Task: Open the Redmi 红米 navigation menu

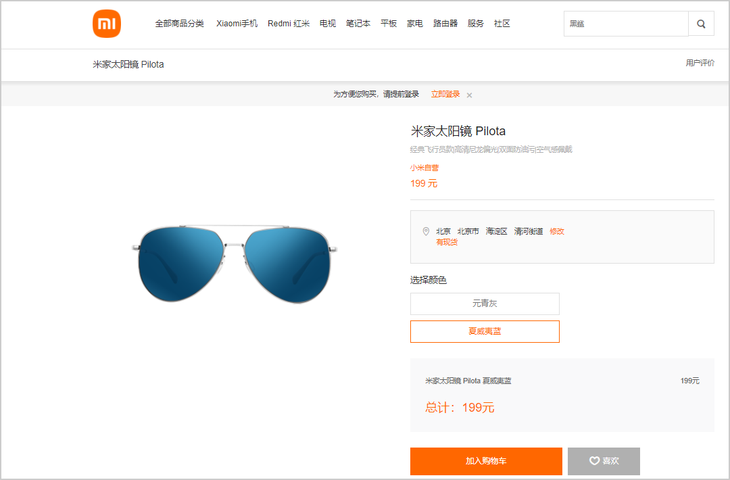Action: [288, 24]
